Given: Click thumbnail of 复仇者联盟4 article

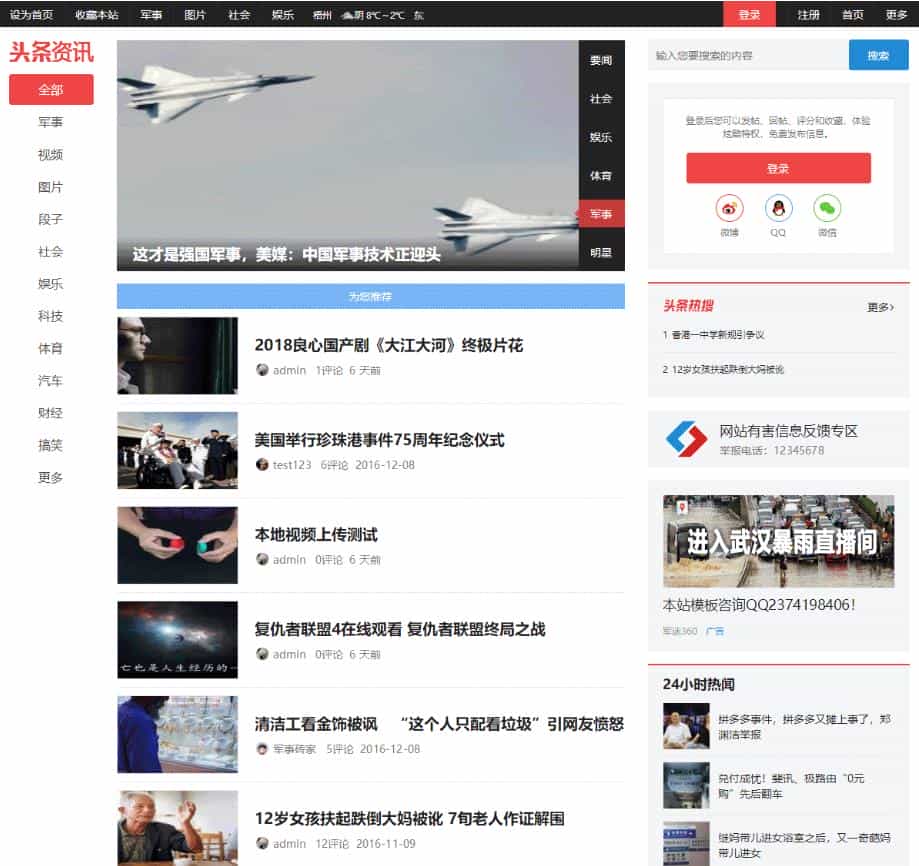Looking at the screenshot, I should click(x=178, y=640).
